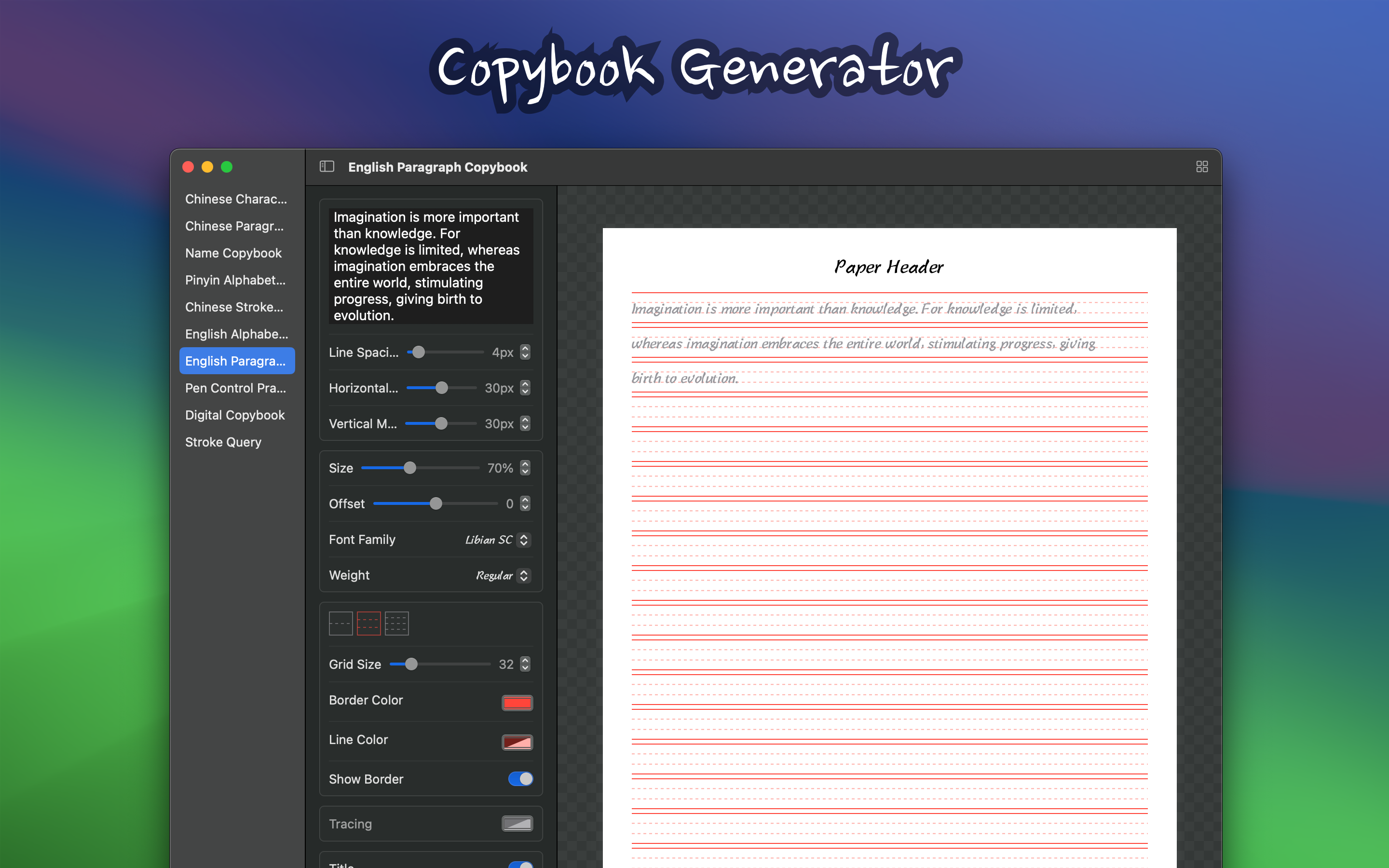Open Pen Control Practice in sidebar

tap(235, 388)
